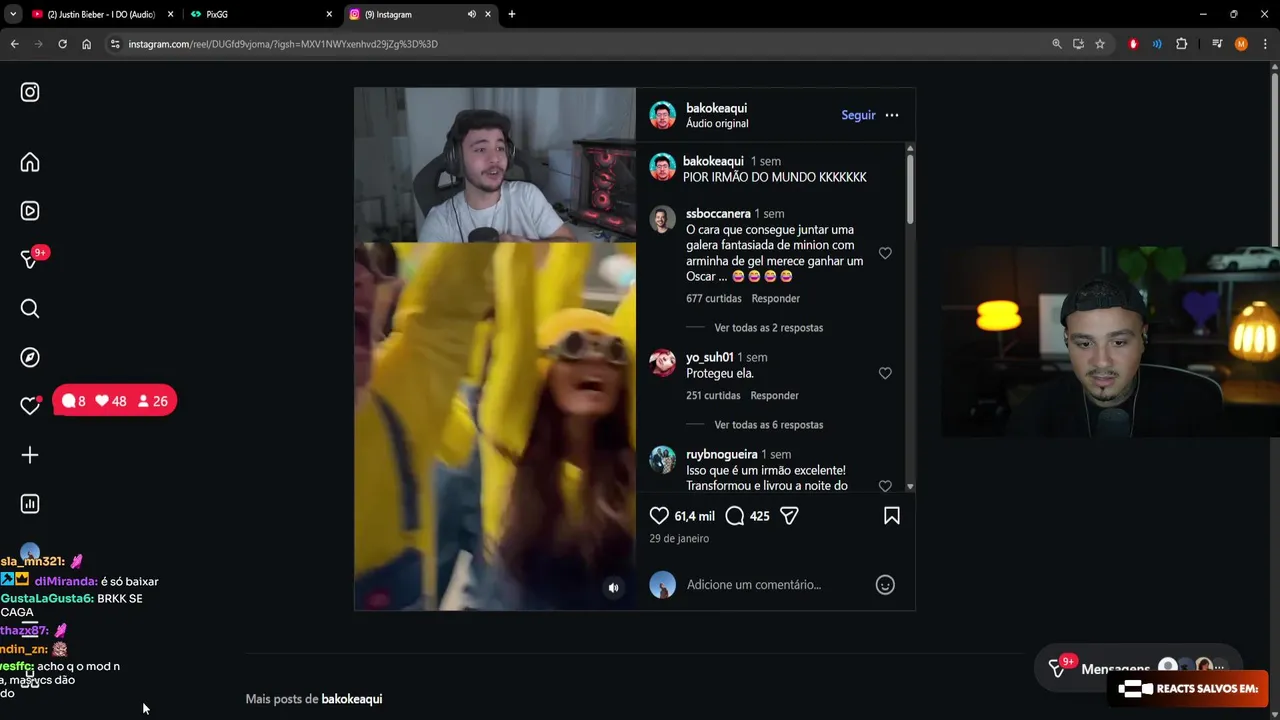This screenshot has height=720, width=1280.
Task: Open the emoji picker smiley icon
Action: [x=885, y=585]
